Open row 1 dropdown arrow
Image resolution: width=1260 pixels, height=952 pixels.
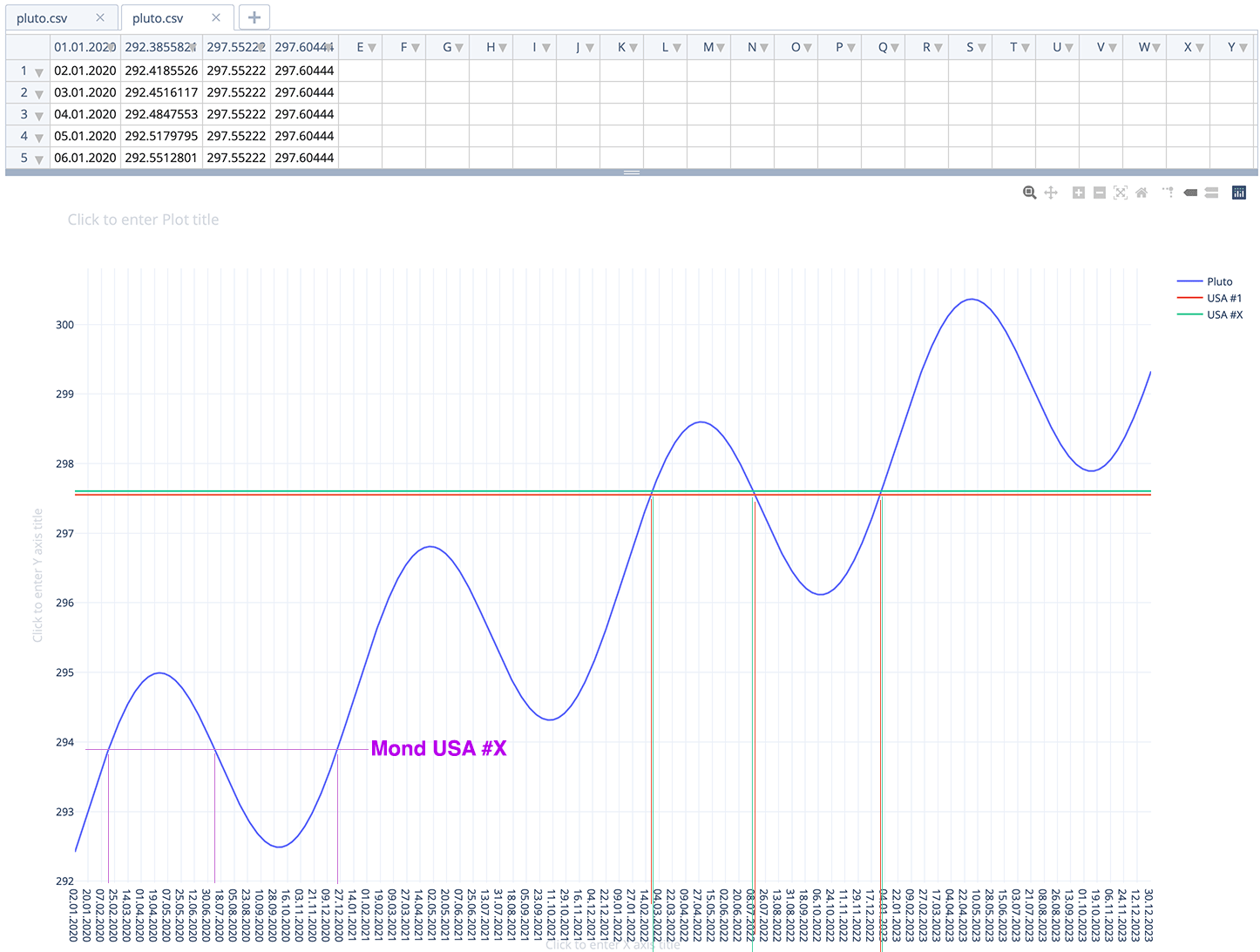pos(39,72)
